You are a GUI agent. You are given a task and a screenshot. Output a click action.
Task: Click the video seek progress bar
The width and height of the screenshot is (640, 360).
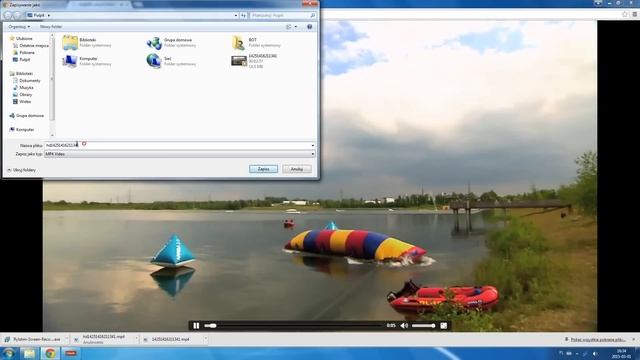coord(293,326)
